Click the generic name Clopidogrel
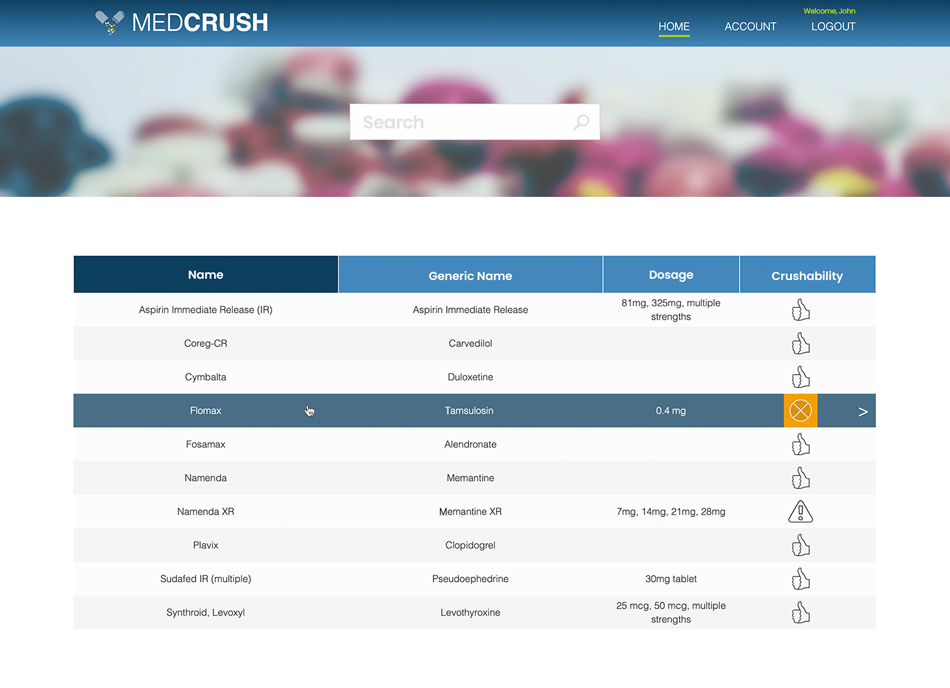Viewport: 950px width, 688px height. [470, 545]
